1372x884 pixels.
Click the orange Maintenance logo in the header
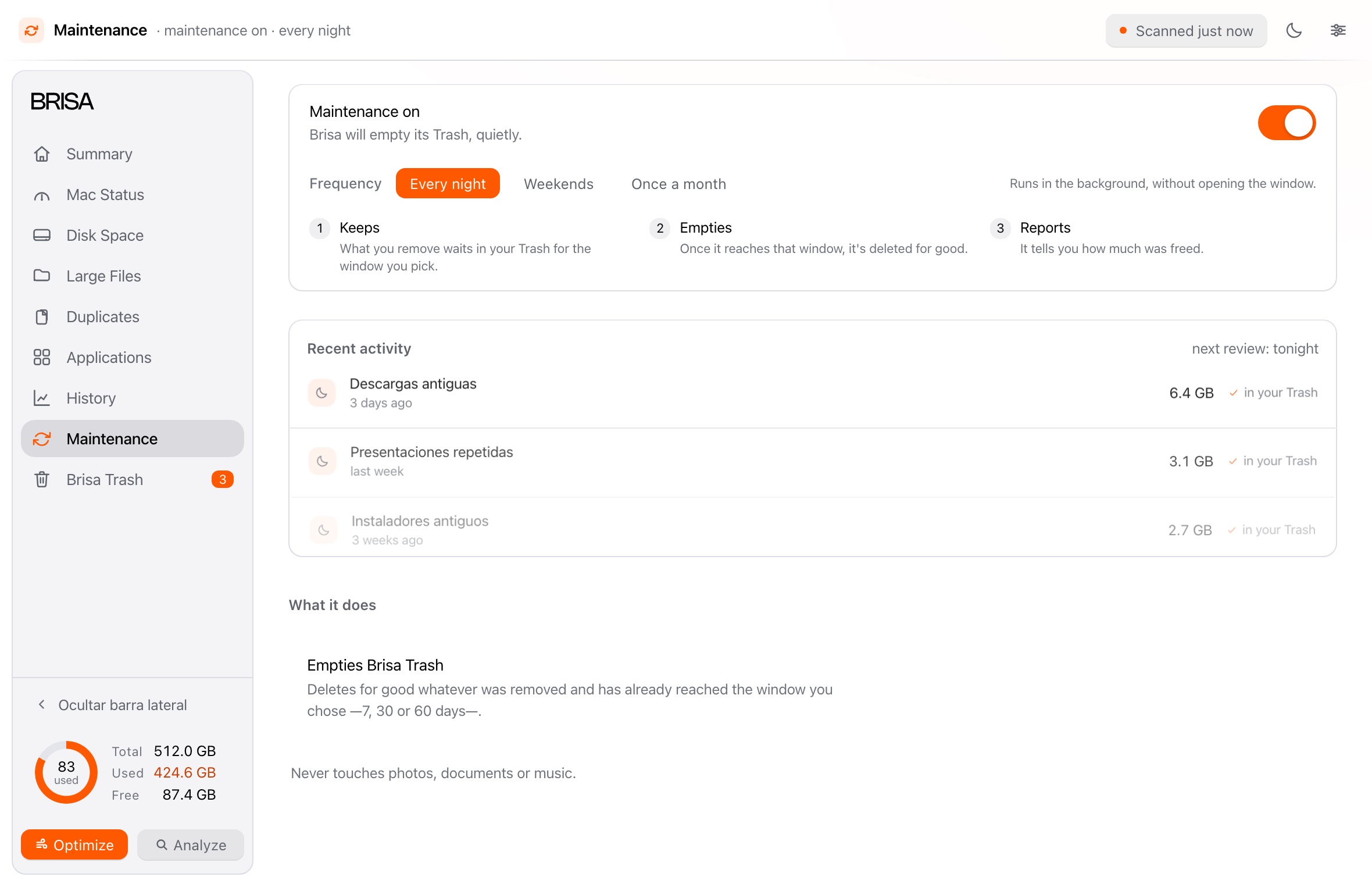(31, 30)
